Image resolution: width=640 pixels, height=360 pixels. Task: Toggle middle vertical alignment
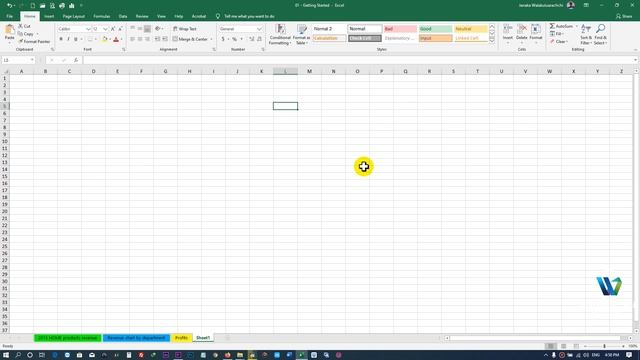(x=140, y=29)
